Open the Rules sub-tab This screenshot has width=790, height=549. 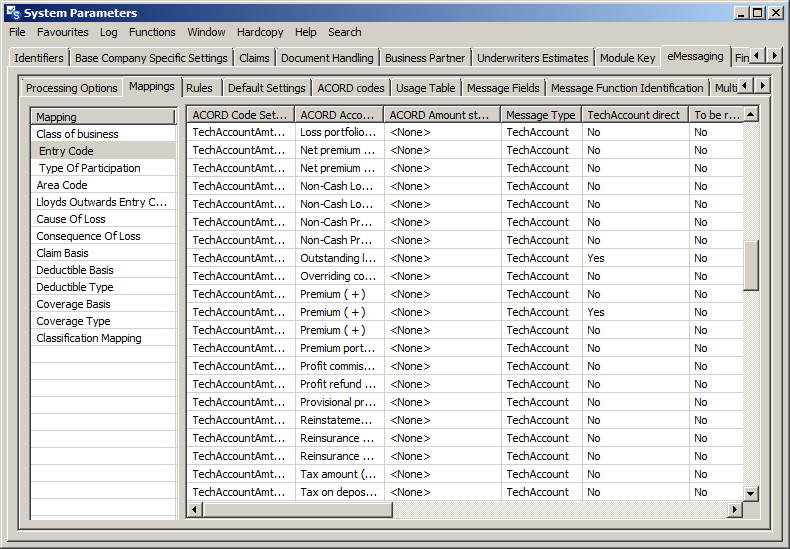[200, 88]
